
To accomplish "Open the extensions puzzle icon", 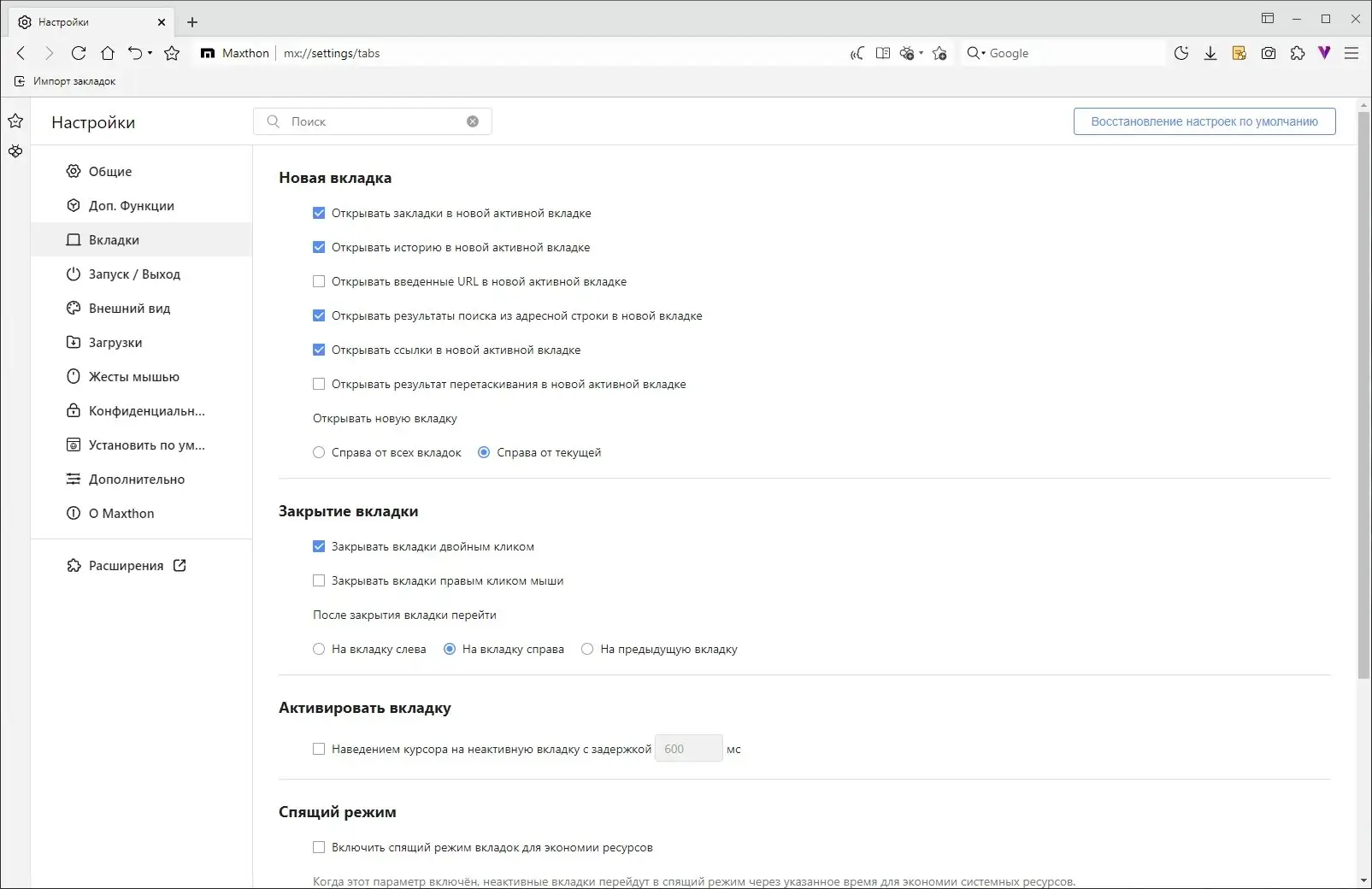I will pyautogui.click(x=1298, y=53).
